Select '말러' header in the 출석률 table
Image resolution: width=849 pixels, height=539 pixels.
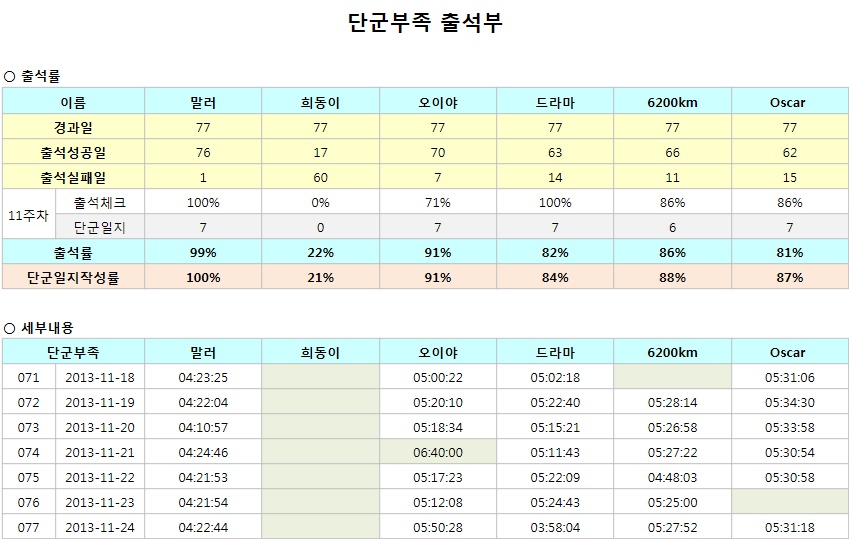tap(203, 102)
